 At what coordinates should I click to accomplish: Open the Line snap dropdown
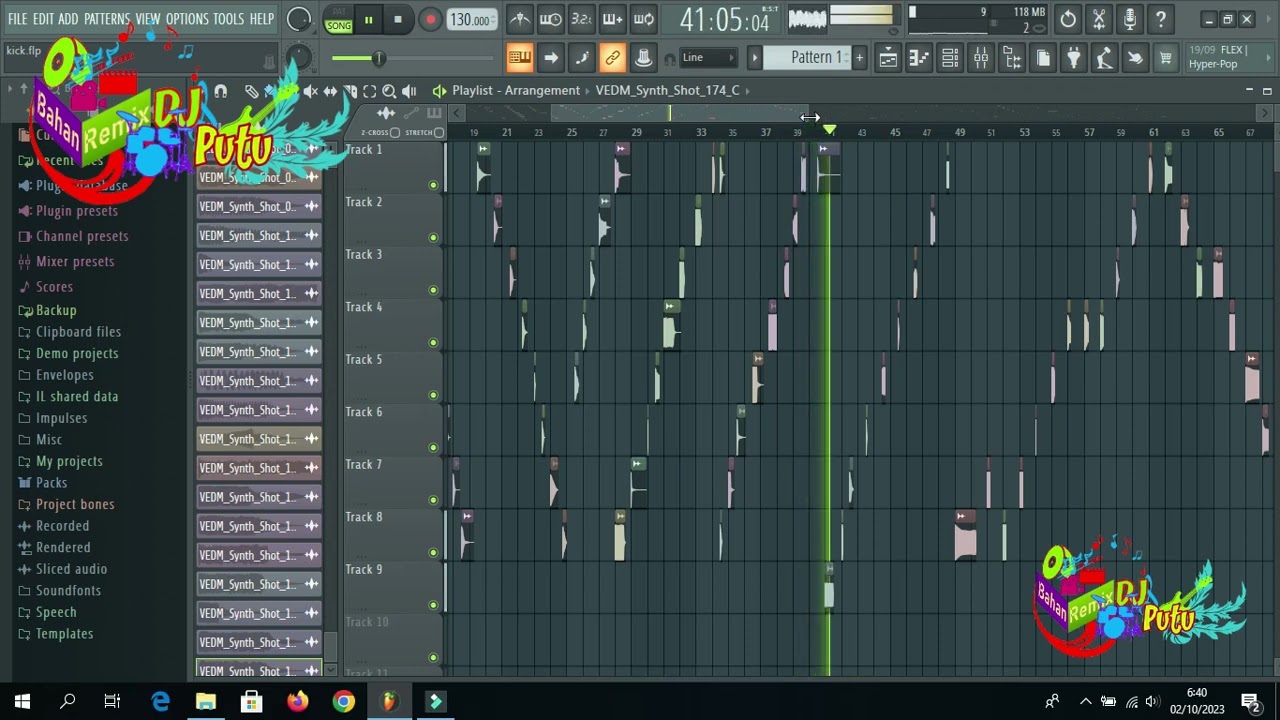(x=708, y=58)
